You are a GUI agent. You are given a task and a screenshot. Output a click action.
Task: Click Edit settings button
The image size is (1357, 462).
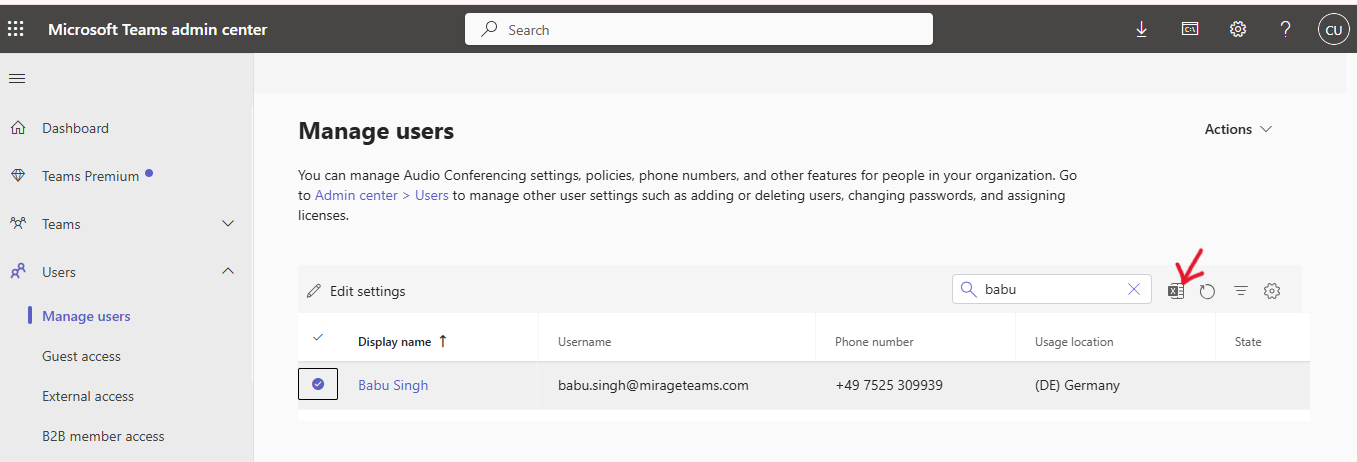[356, 291]
